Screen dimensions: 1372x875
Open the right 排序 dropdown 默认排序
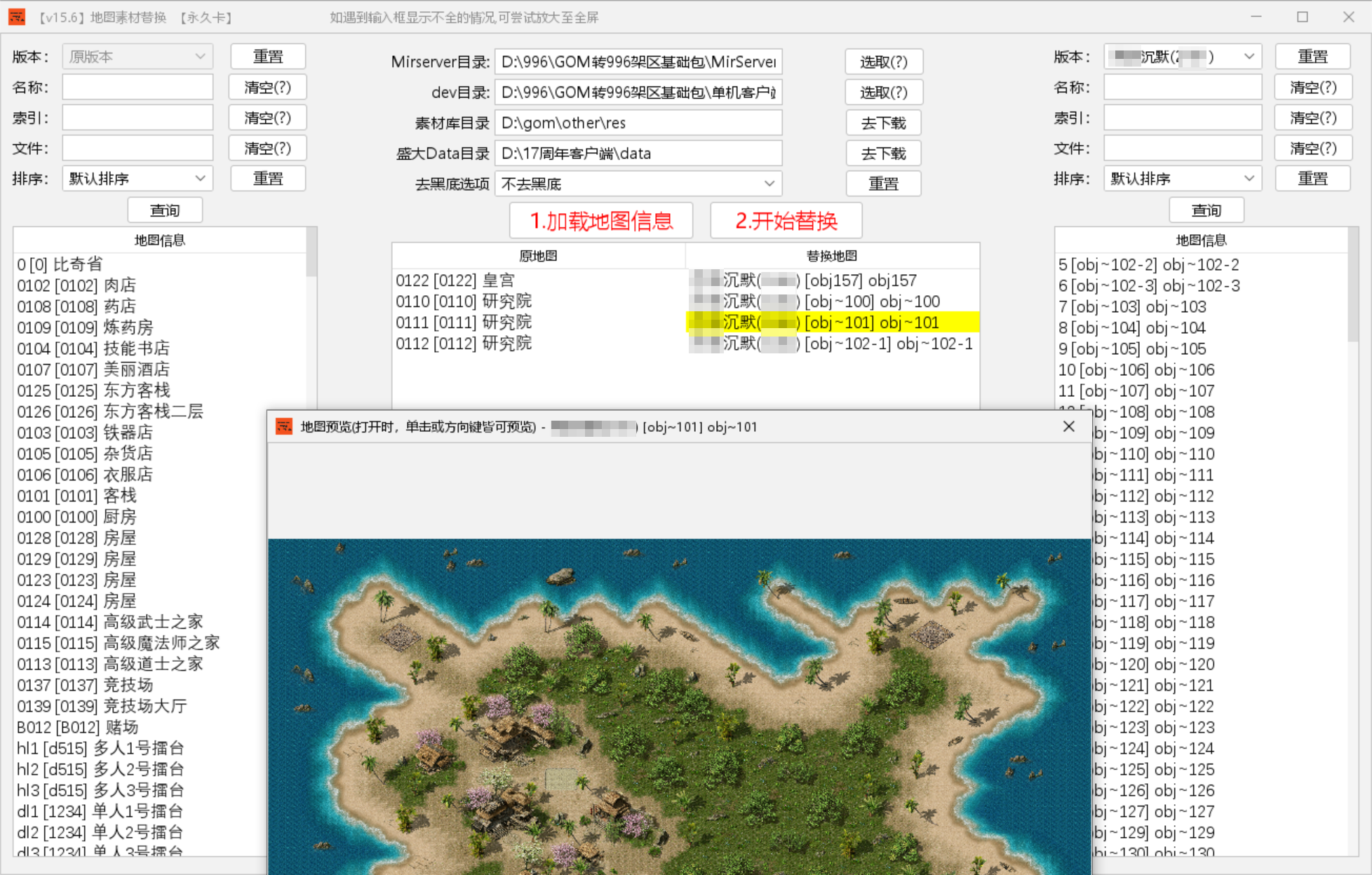click(x=1183, y=179)
